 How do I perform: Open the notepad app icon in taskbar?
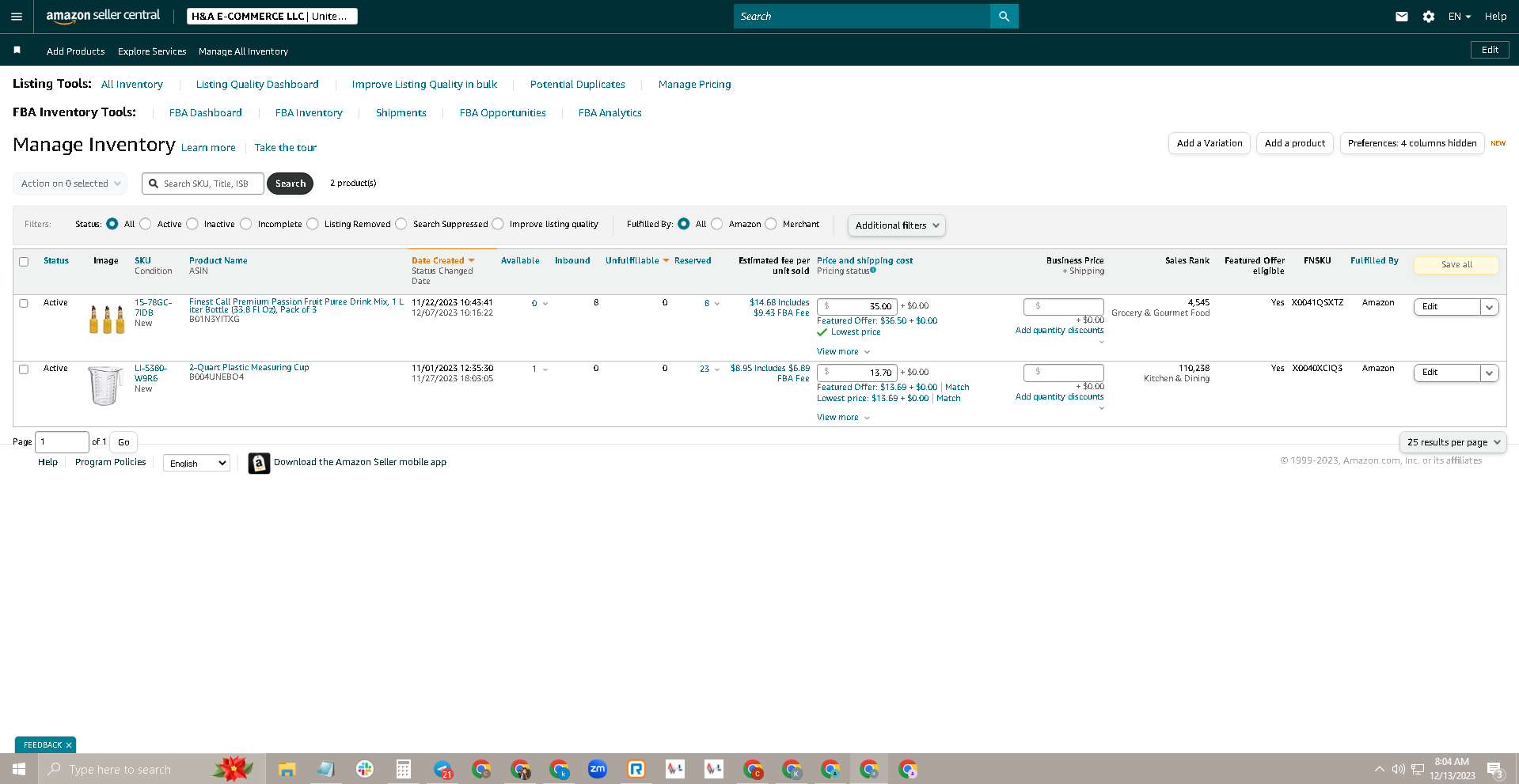coord(326,769)
